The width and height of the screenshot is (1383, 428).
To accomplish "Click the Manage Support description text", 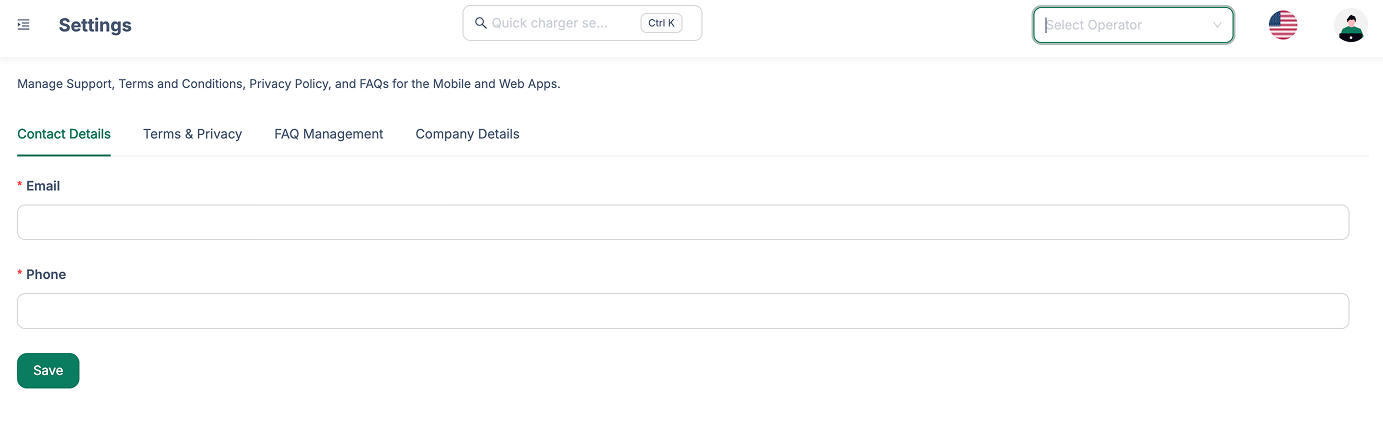I will click(288, 84).
